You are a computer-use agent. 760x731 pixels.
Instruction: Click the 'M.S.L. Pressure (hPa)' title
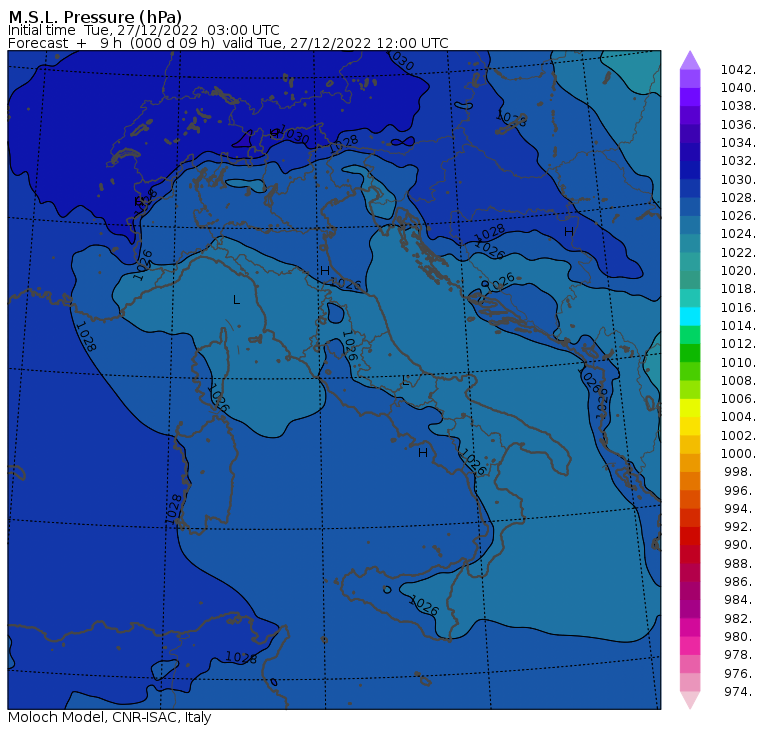click(x=95, y=17)
